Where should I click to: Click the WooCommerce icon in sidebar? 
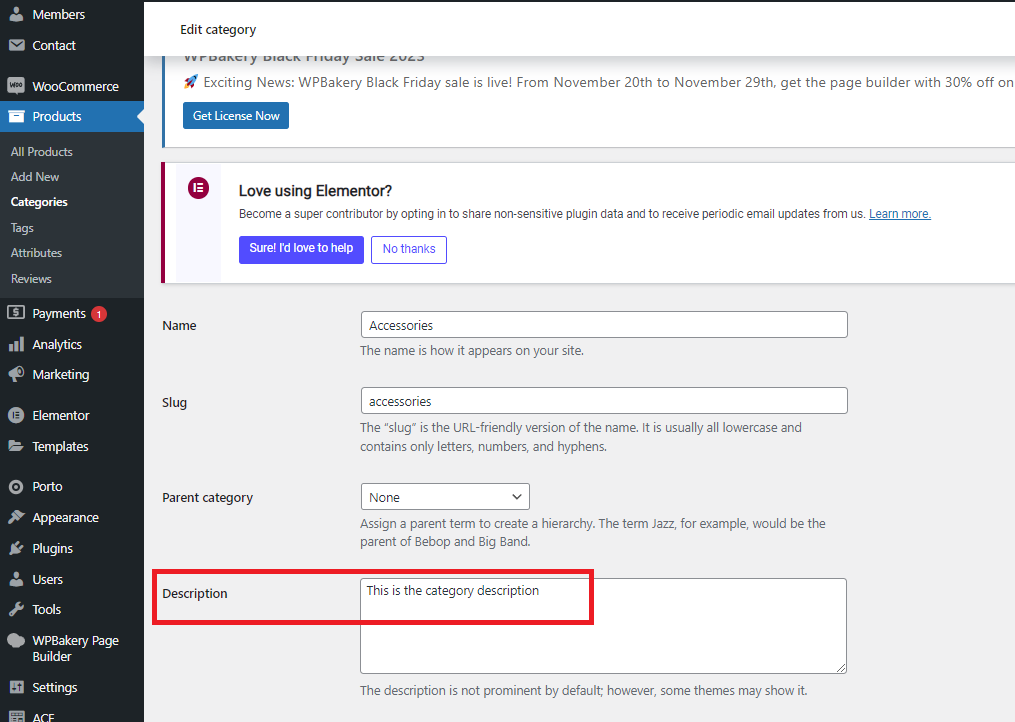click(x=16, y=86)
